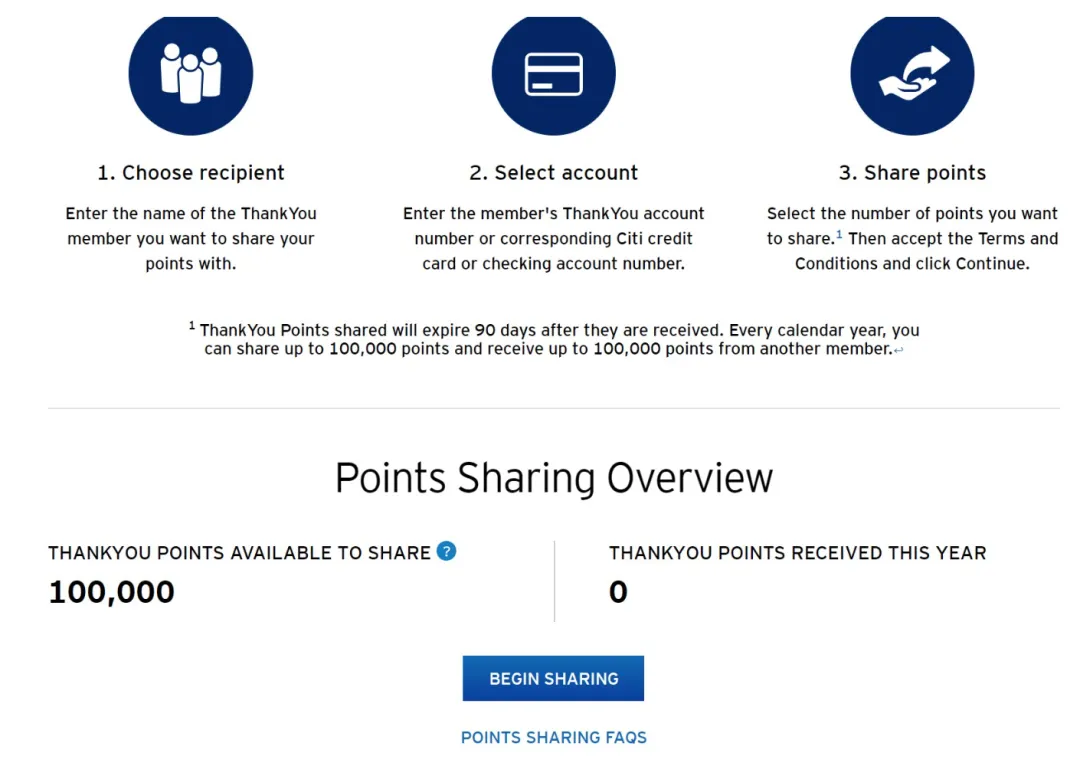This screenshot has width=1080, height=766.
Task: Click the Share points description paragraph
Action: click(x=913, y=238)
